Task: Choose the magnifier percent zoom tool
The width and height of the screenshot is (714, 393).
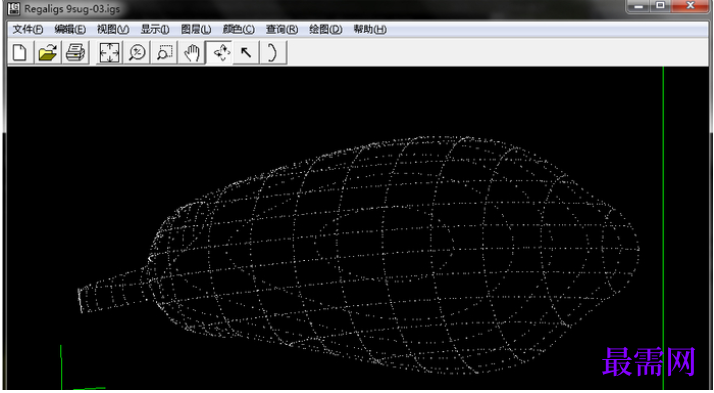Action: (x=137, y=53)
